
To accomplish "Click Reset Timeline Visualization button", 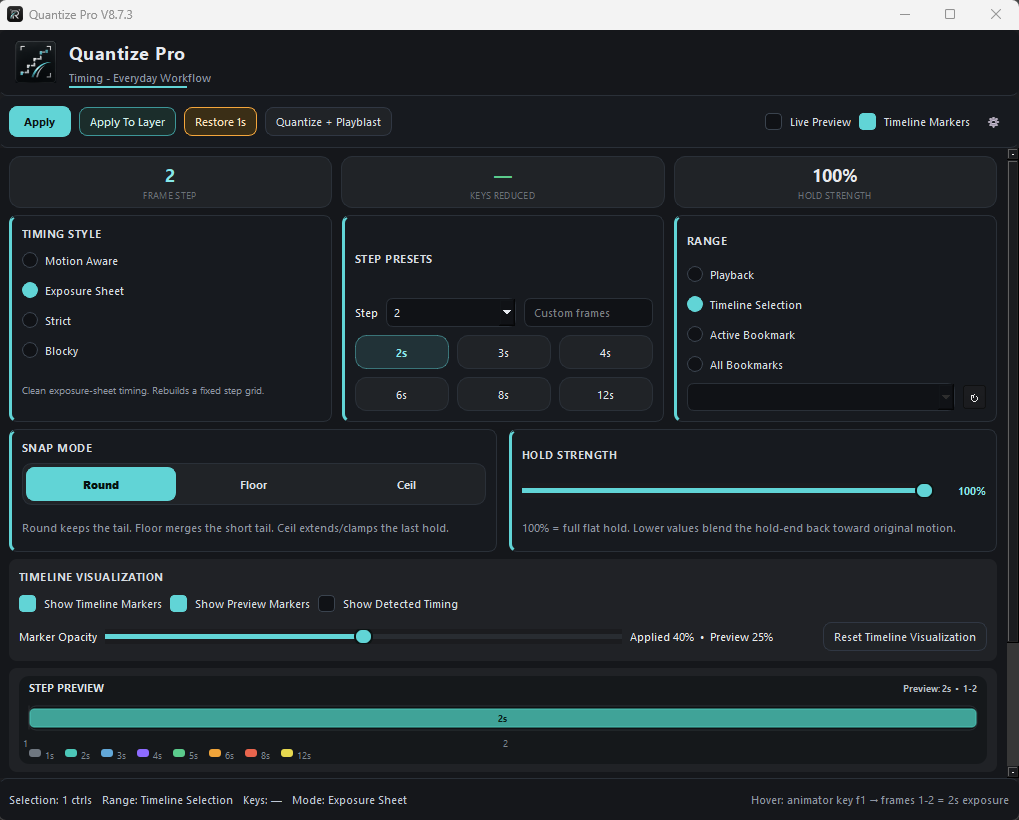I will point(905,637).
